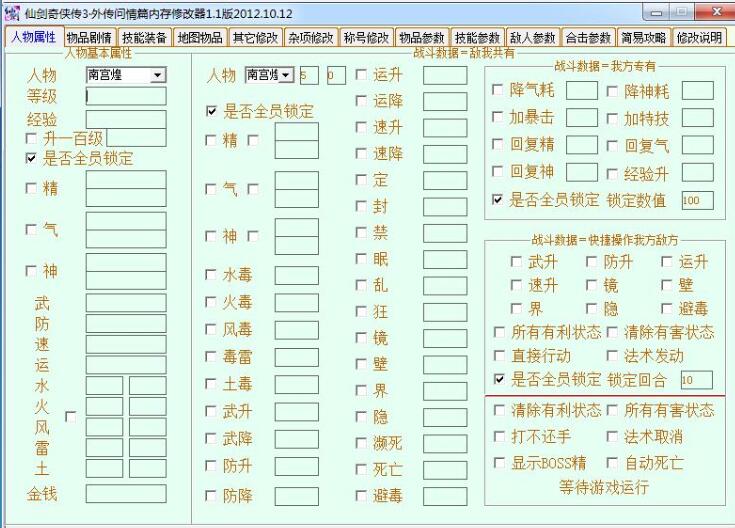The height and width of the screenshot is (528, 735).
Task: Click the 武 attribute input field
Action: point(126,303)
